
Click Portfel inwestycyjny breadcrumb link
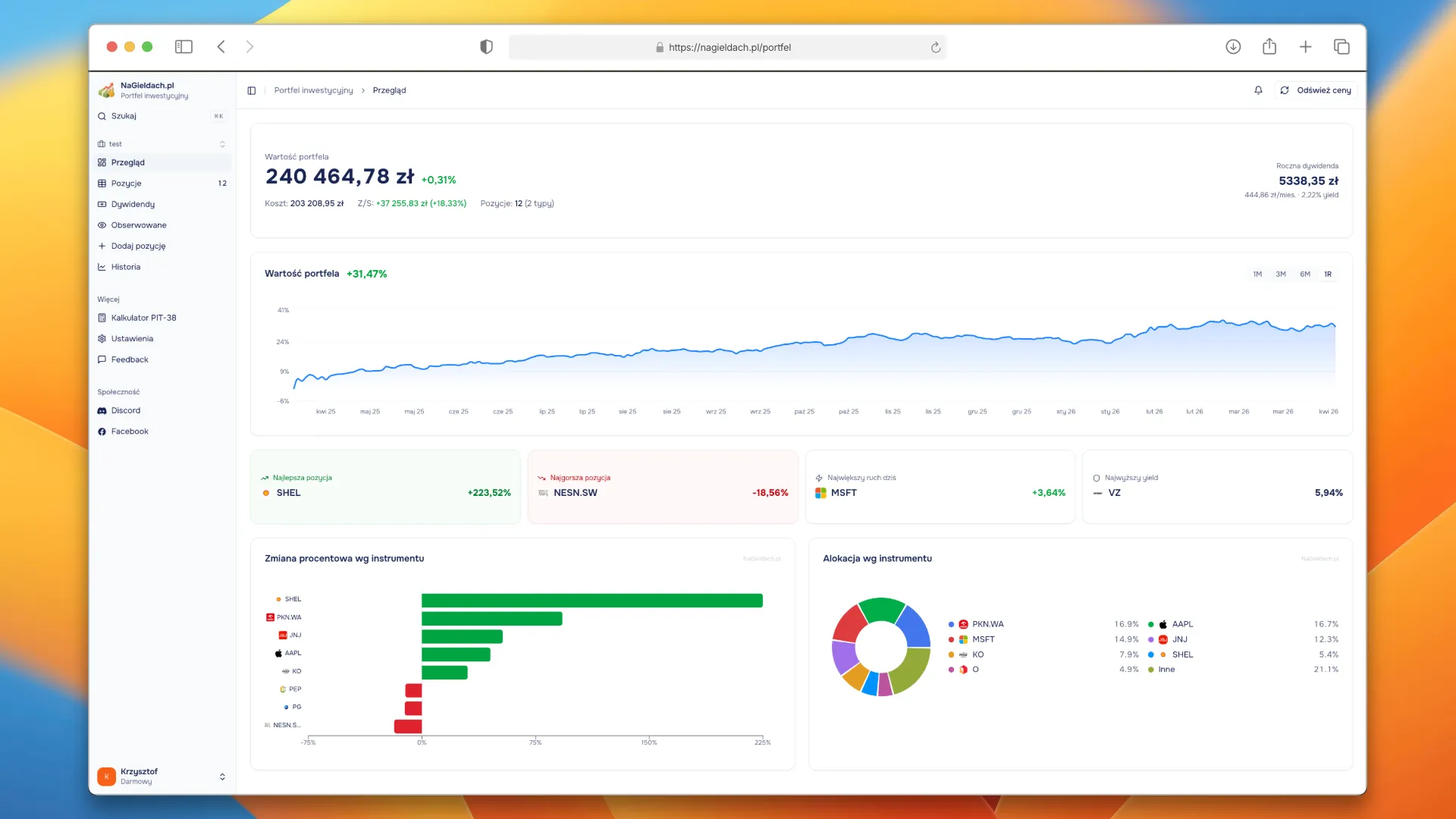pyautogui.click(x=313, y=90)
